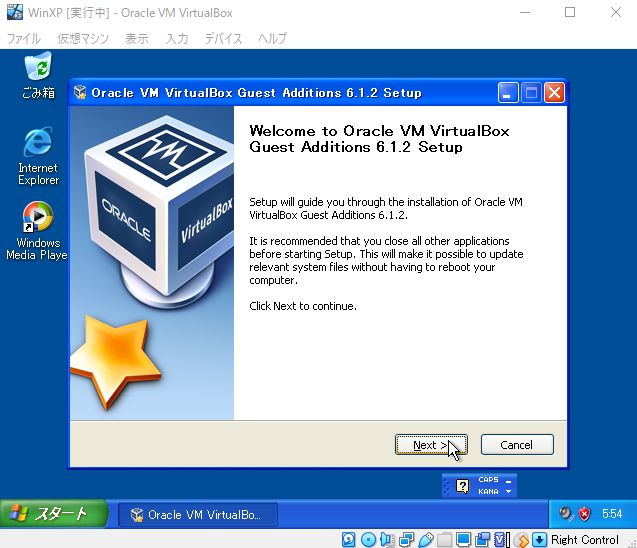Click the Welcome heading in setup dialog
This screenshot has height=548, width=637.
click(379, 139)
